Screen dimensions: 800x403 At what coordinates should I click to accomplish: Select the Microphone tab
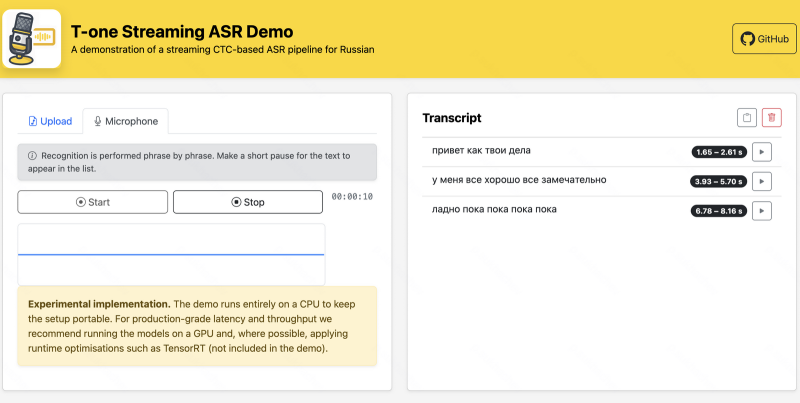point(126,121)
